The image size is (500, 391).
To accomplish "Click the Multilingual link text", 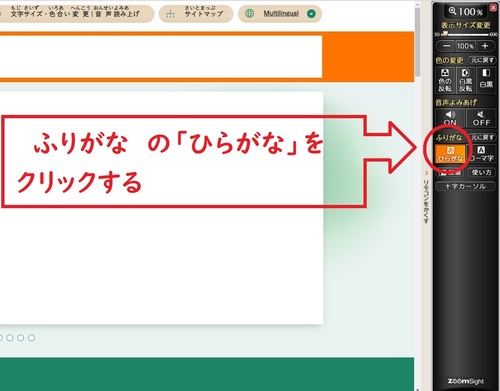I will [281, 13].
